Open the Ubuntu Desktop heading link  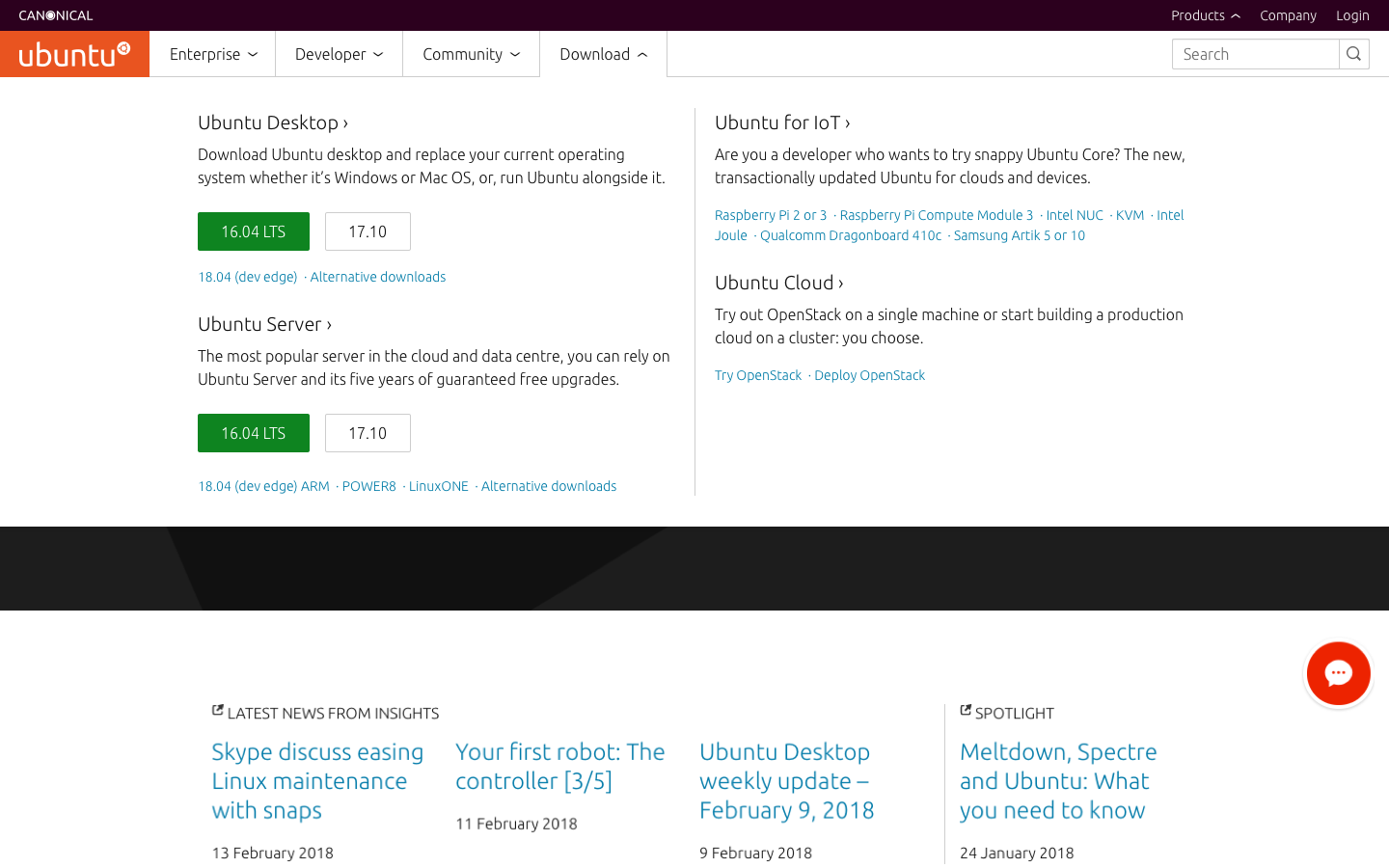273,122
